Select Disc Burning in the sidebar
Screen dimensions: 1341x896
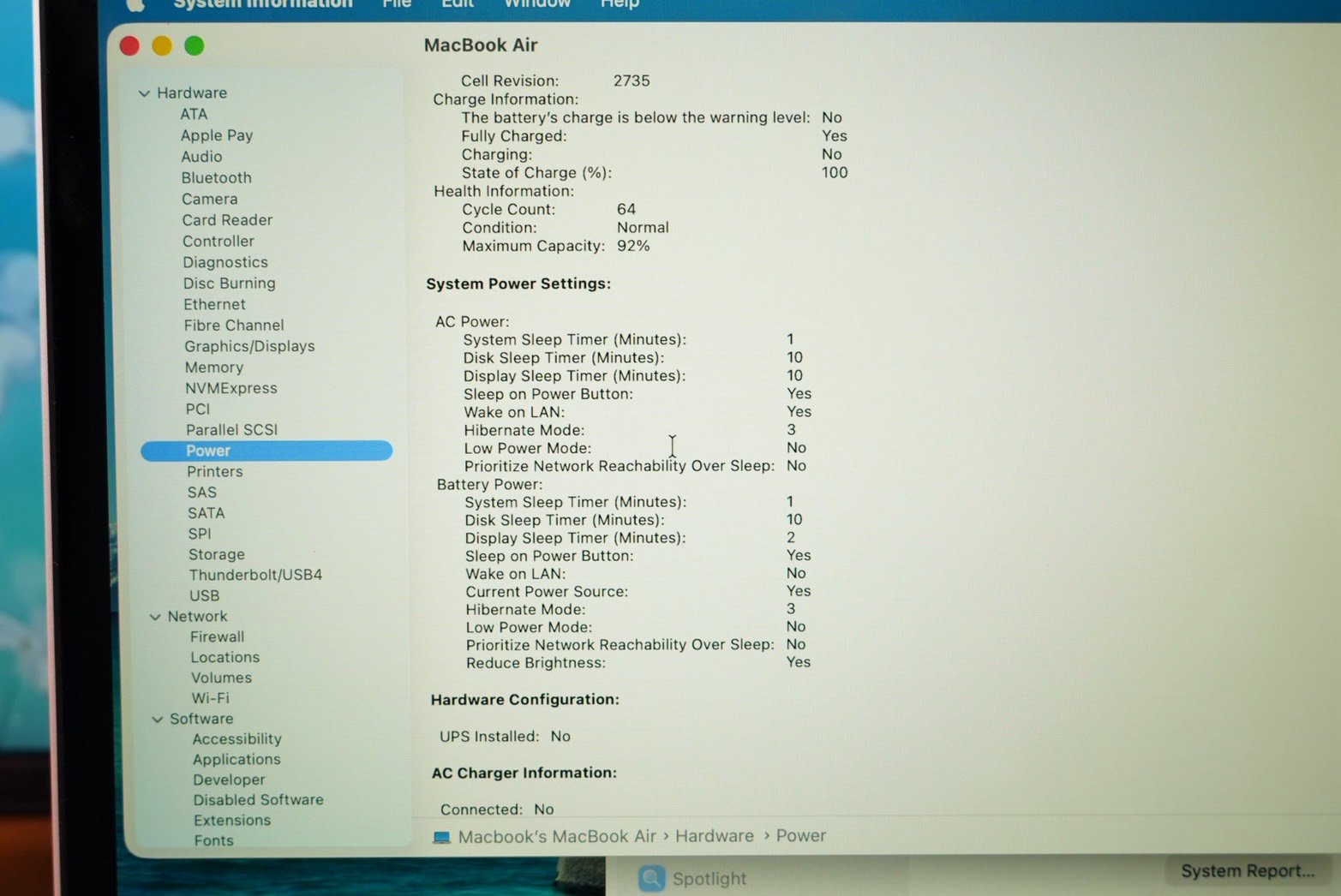point(229,284)
